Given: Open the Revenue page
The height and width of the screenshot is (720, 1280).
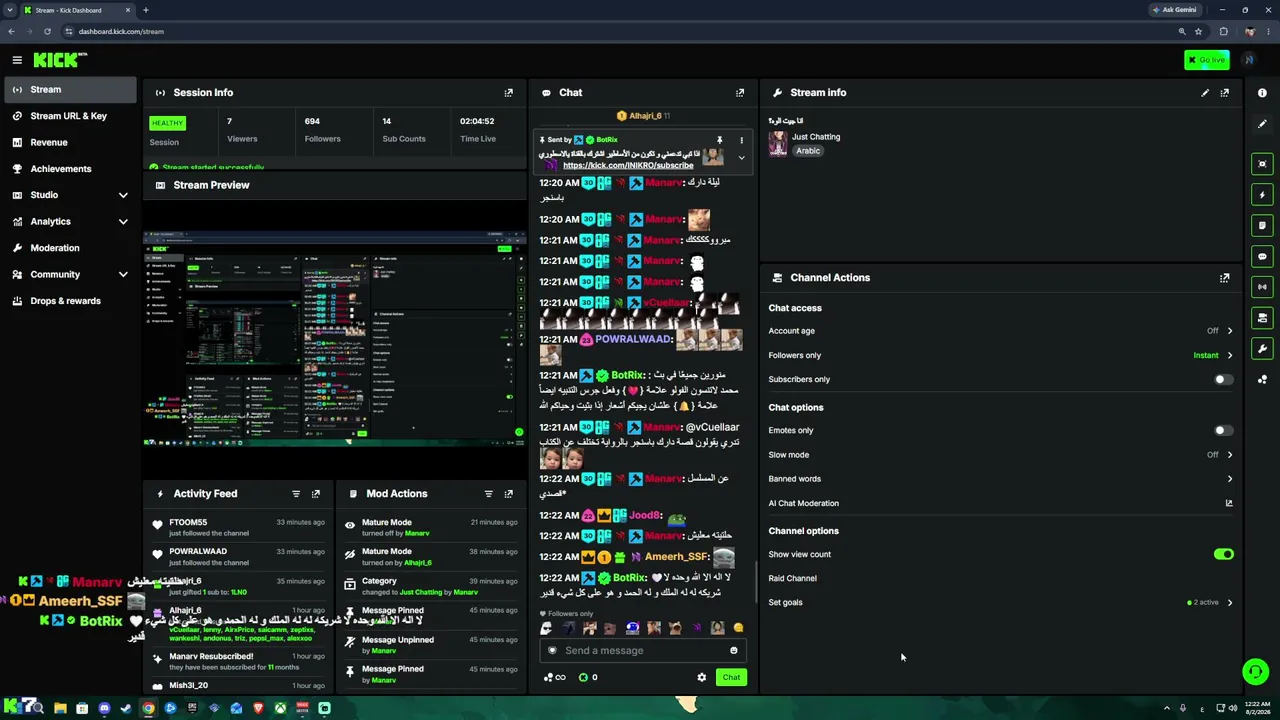Looking at the screenshot, I should pos(68,143).
